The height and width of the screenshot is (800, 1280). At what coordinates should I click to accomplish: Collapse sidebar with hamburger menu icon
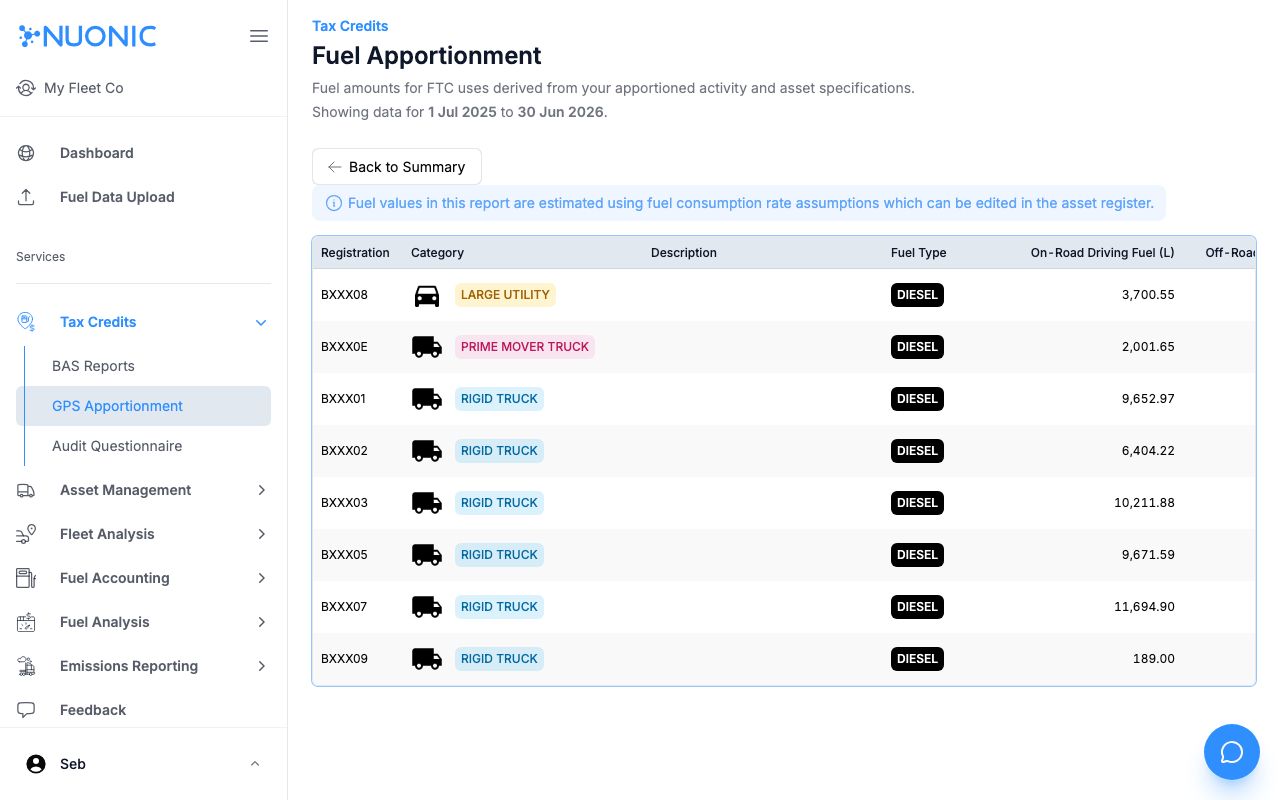click(259, 36)
